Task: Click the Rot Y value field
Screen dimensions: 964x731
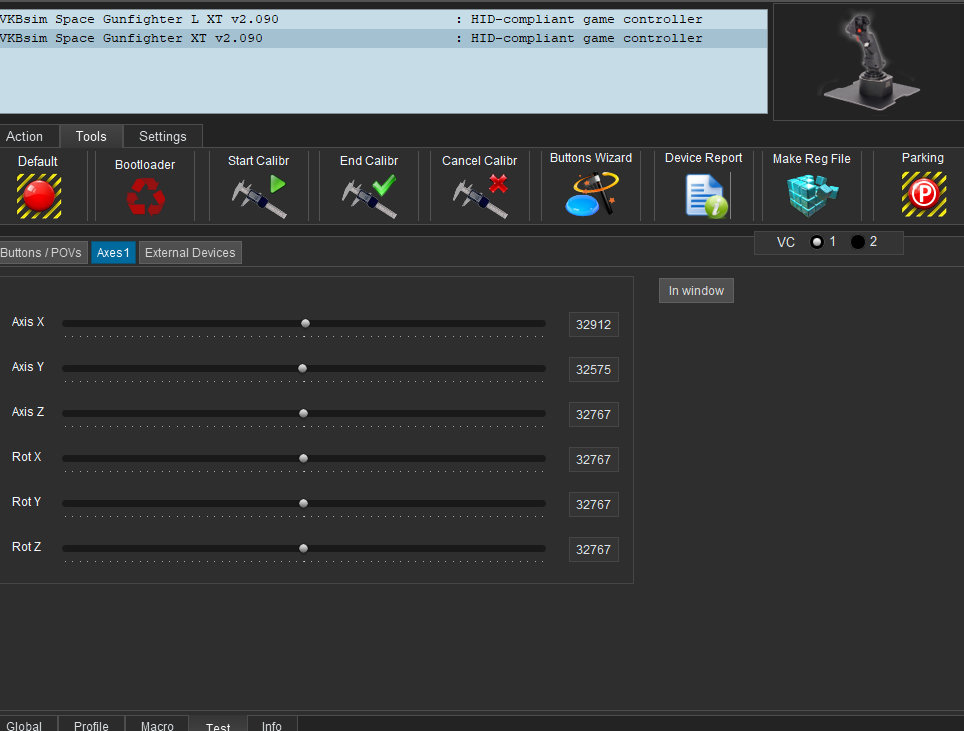Action: pyautogui.click(x=593, y=504)
